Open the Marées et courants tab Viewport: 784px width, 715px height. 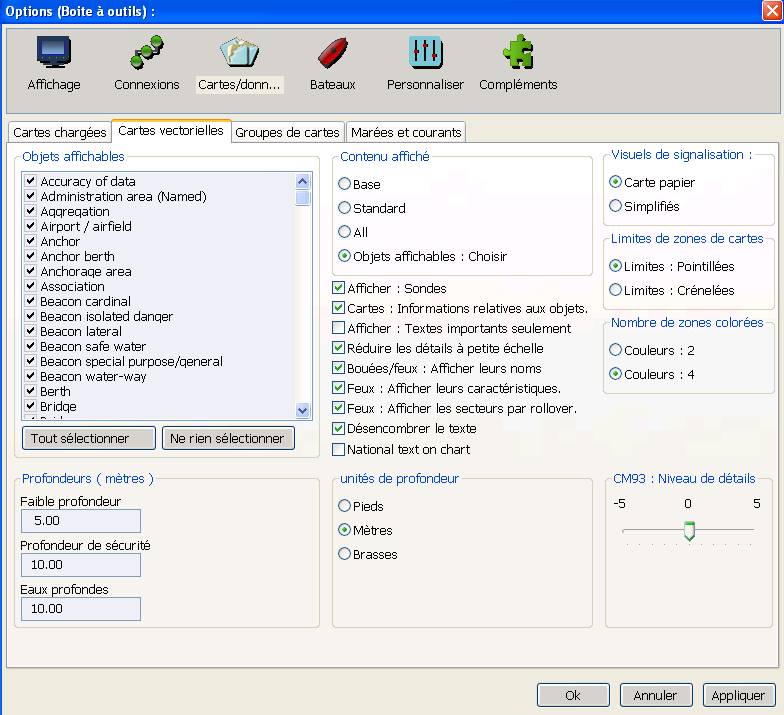click(405, 132)
